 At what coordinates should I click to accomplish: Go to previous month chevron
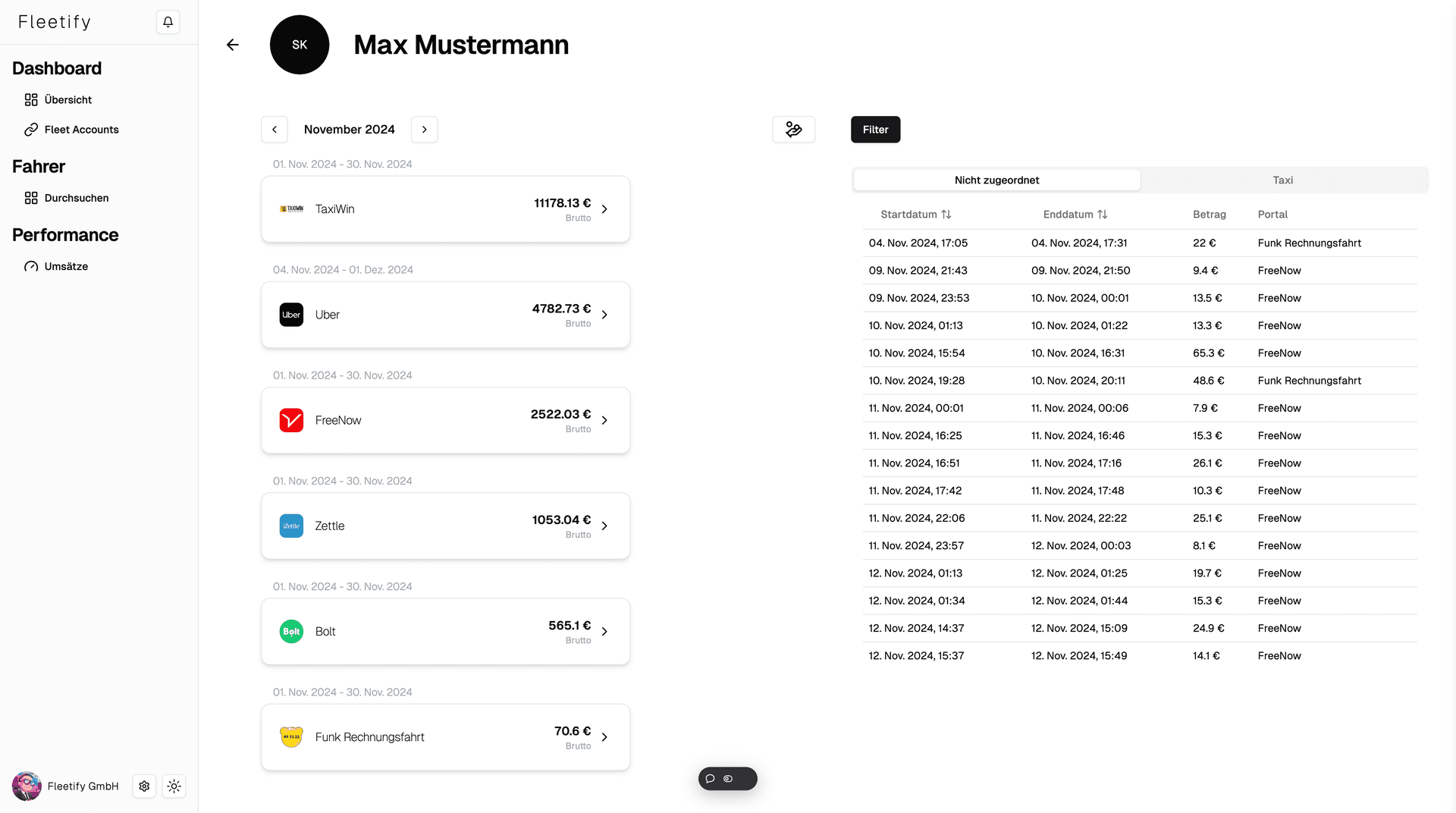point(275,130)
